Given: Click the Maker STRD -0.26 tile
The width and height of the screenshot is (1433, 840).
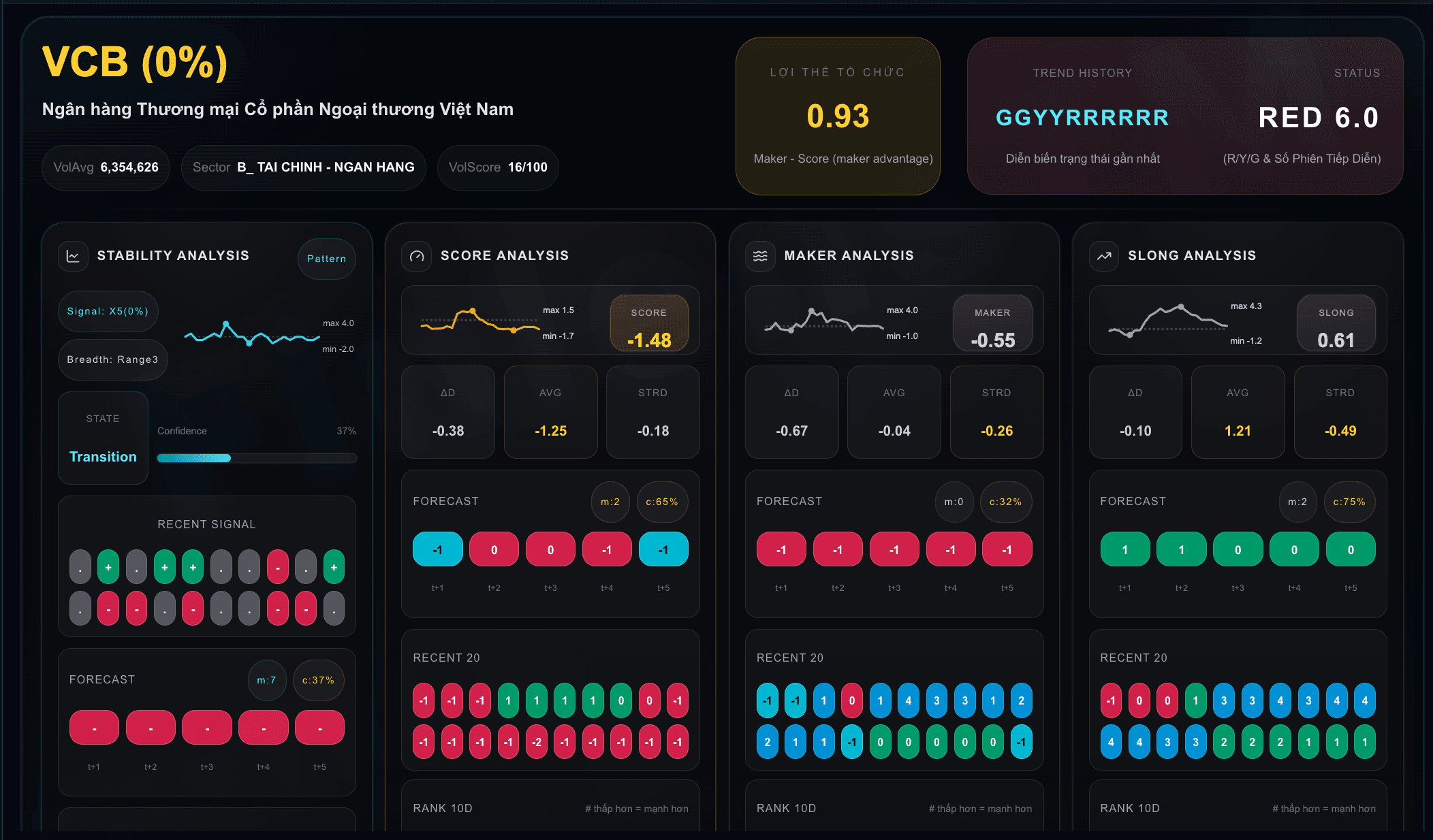Looking at the screenshot, I should pyautogui.click(x=997, y=412).
